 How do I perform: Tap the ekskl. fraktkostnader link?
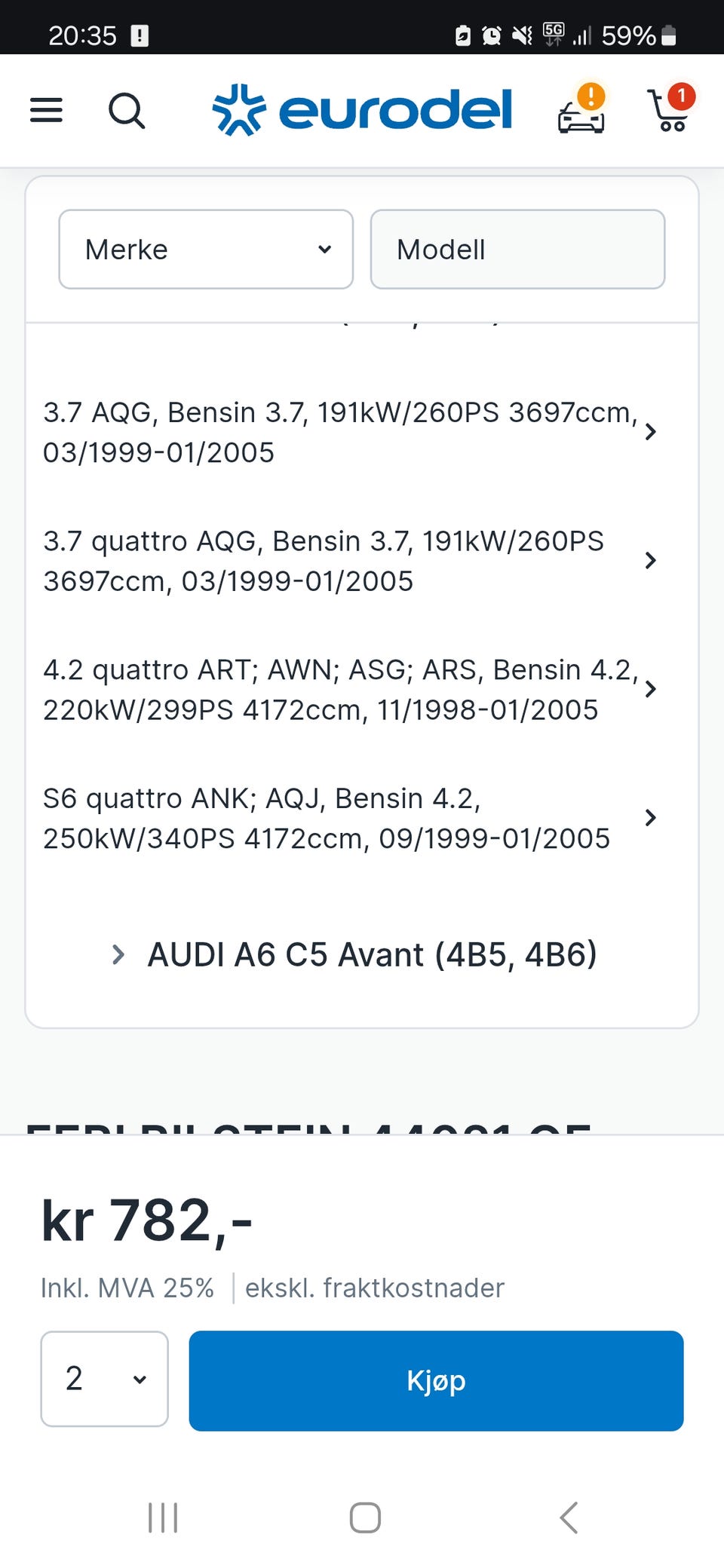tap(375, 1288)
